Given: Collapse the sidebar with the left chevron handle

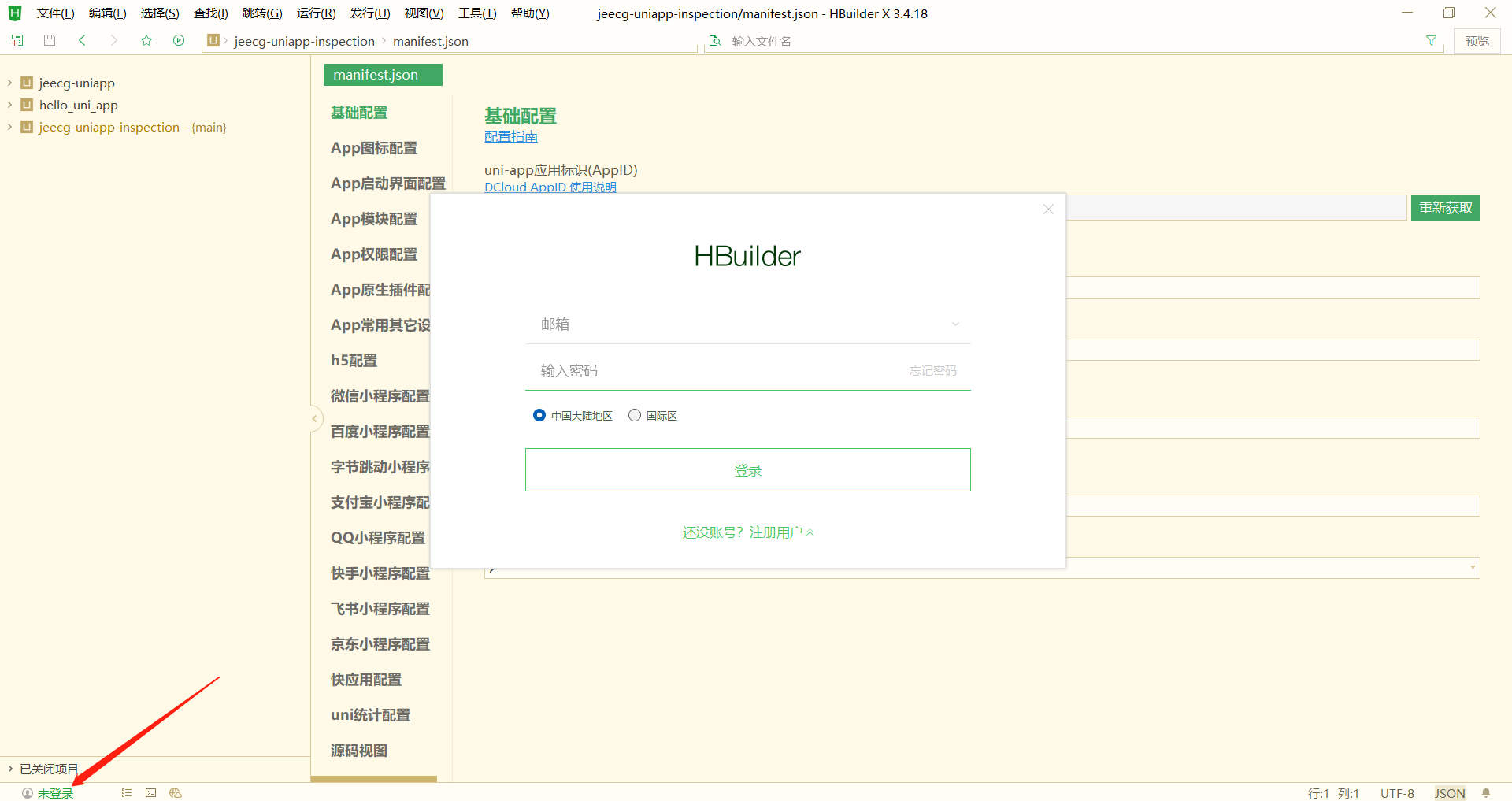Looking at the screenshot, I should click(314, 418).
